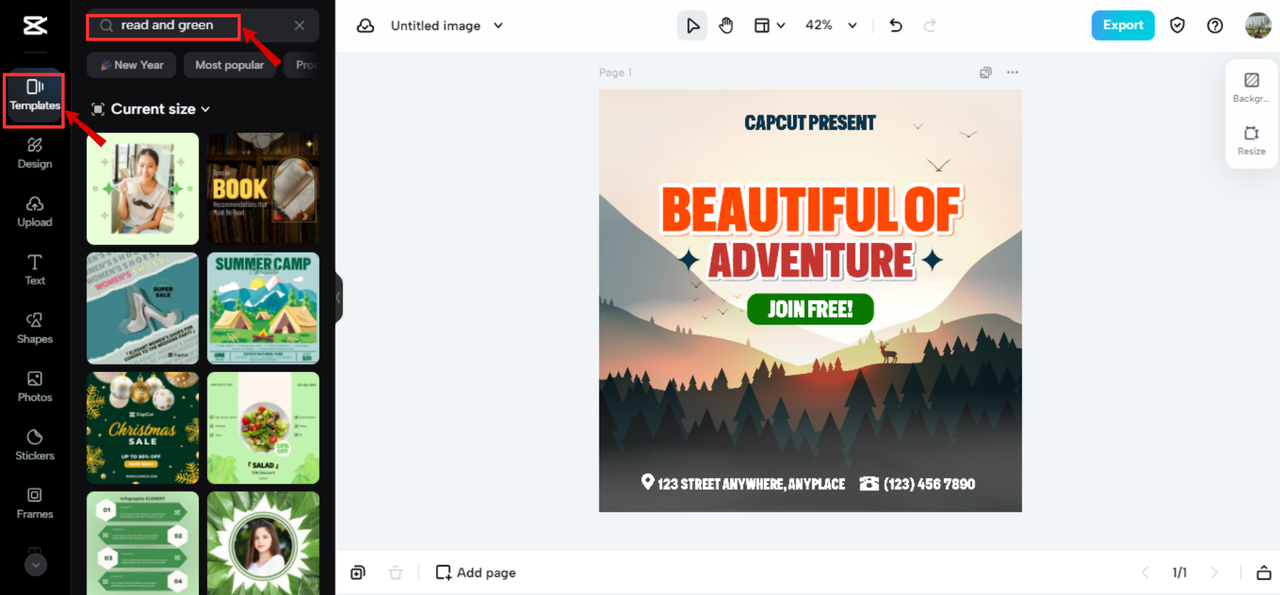The height and width of the screenshot is (595, 1280).
Task: Activate the hand pan tool
Action: click(x=726, y=26)
